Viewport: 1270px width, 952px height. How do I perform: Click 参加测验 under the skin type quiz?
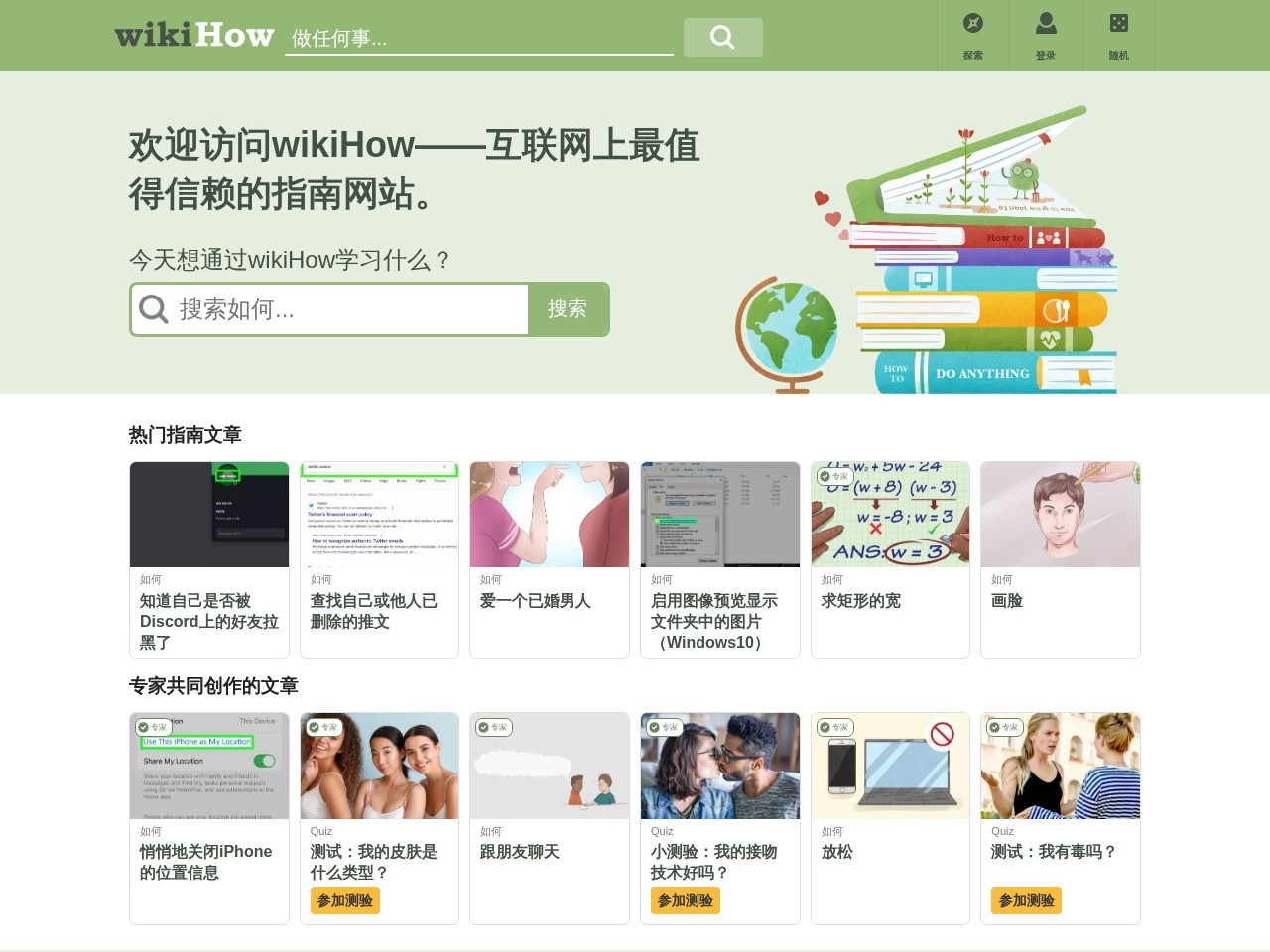coord(345,900)
